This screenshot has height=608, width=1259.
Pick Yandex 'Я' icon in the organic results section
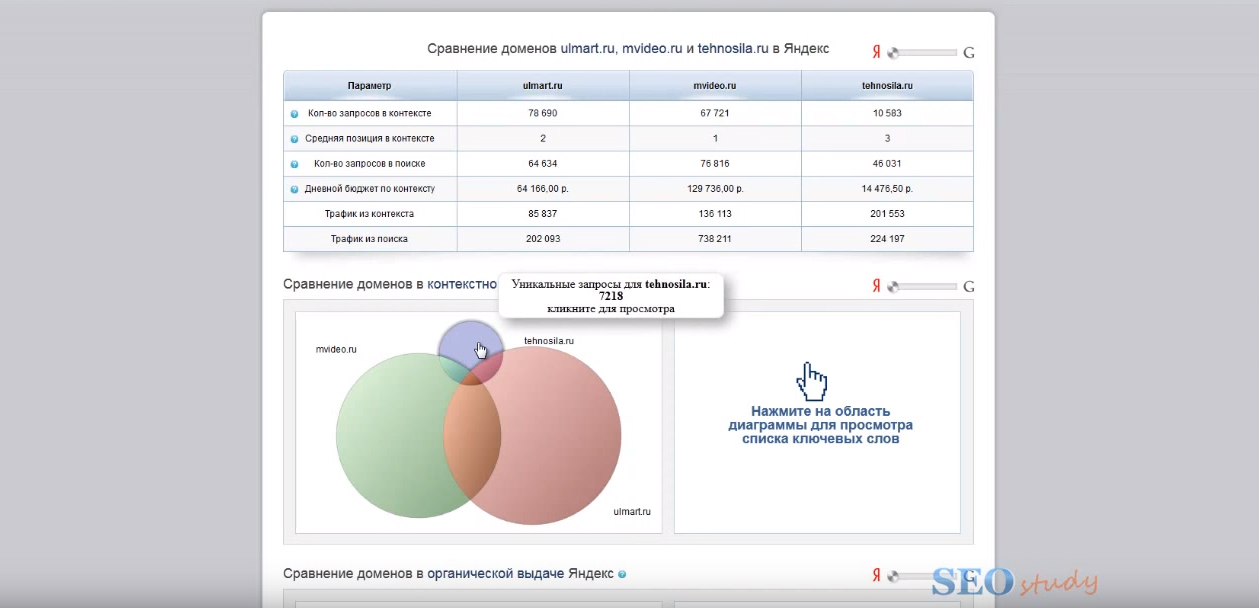876,575
